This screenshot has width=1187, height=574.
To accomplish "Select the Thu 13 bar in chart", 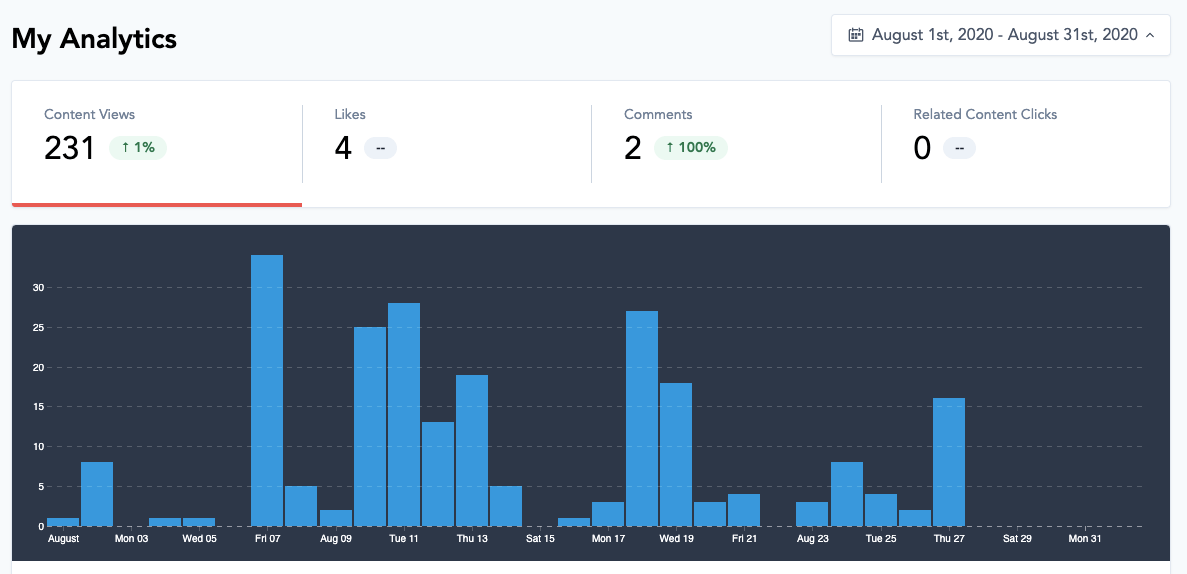I will pyautogui.click(x=472, y=450).
